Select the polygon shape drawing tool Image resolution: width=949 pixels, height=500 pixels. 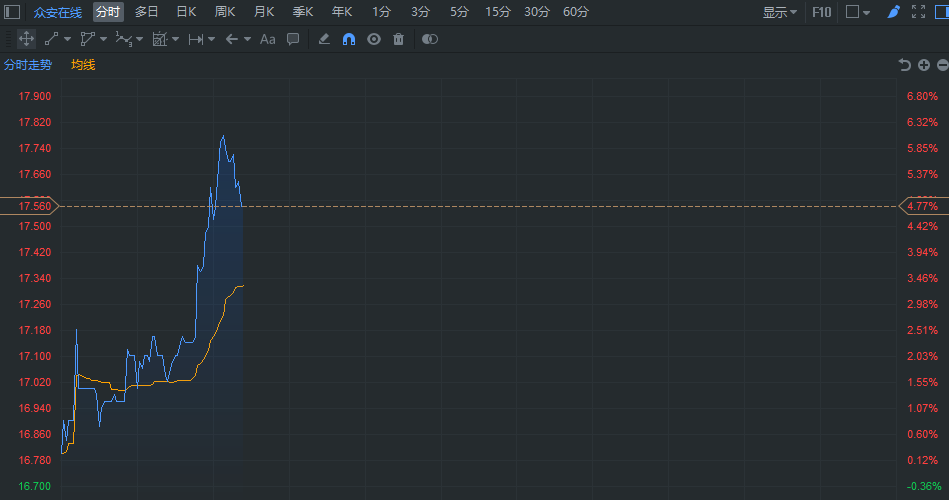click(88, 39)
